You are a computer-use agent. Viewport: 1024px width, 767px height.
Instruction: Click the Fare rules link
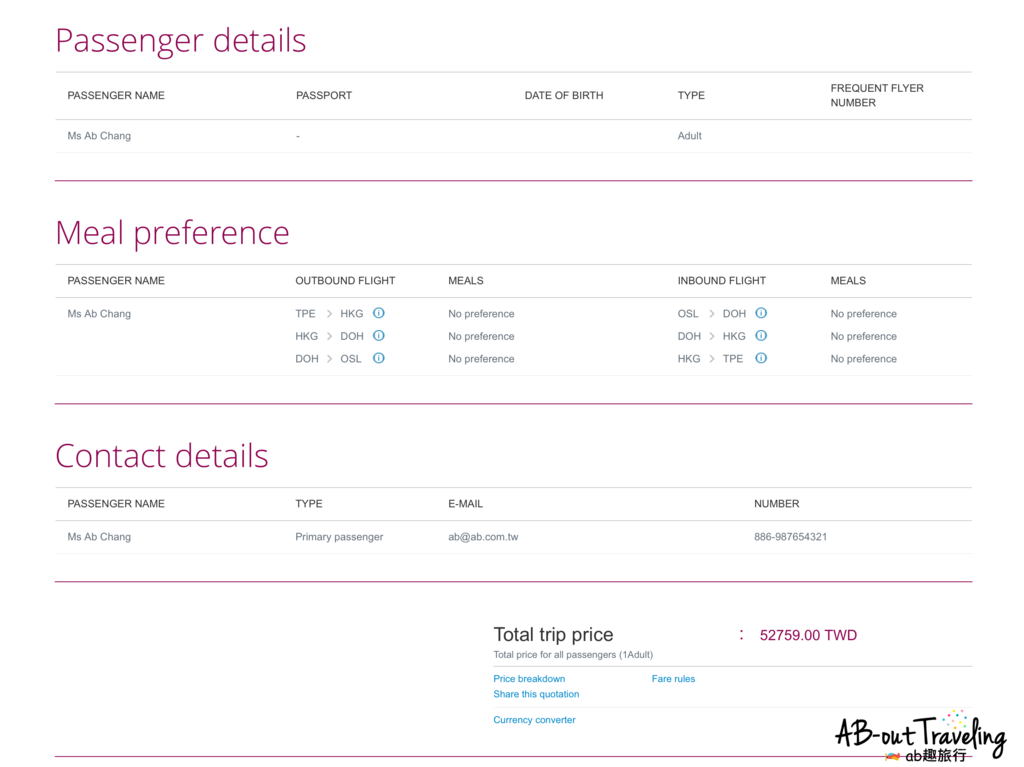point(673,679)
